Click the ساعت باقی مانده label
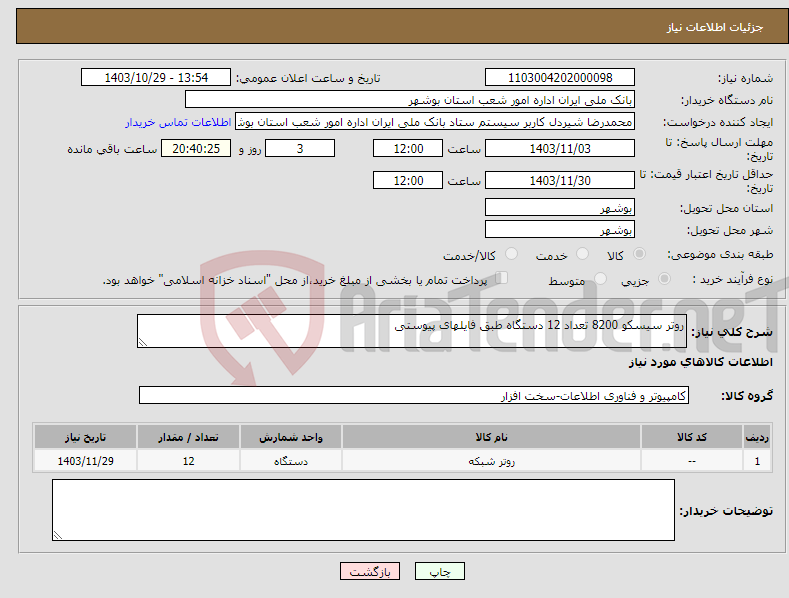Screen dimensions: 789x598 point(112,149)
